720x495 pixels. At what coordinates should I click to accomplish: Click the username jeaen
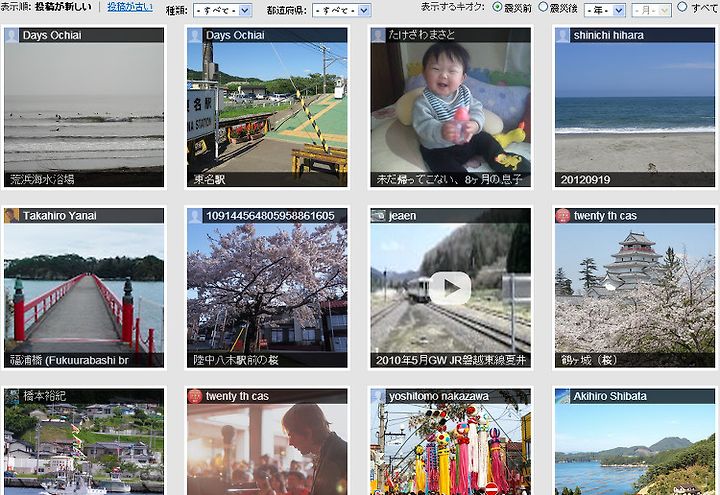coord(402,216)
